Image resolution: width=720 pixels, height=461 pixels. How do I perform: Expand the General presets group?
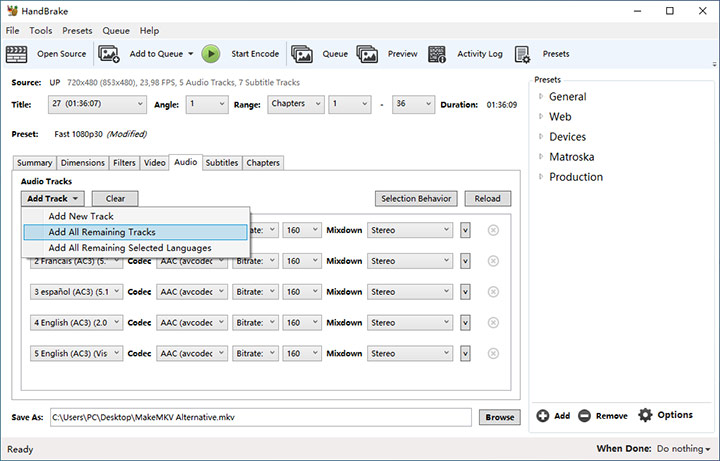click(x=541, y=97)
